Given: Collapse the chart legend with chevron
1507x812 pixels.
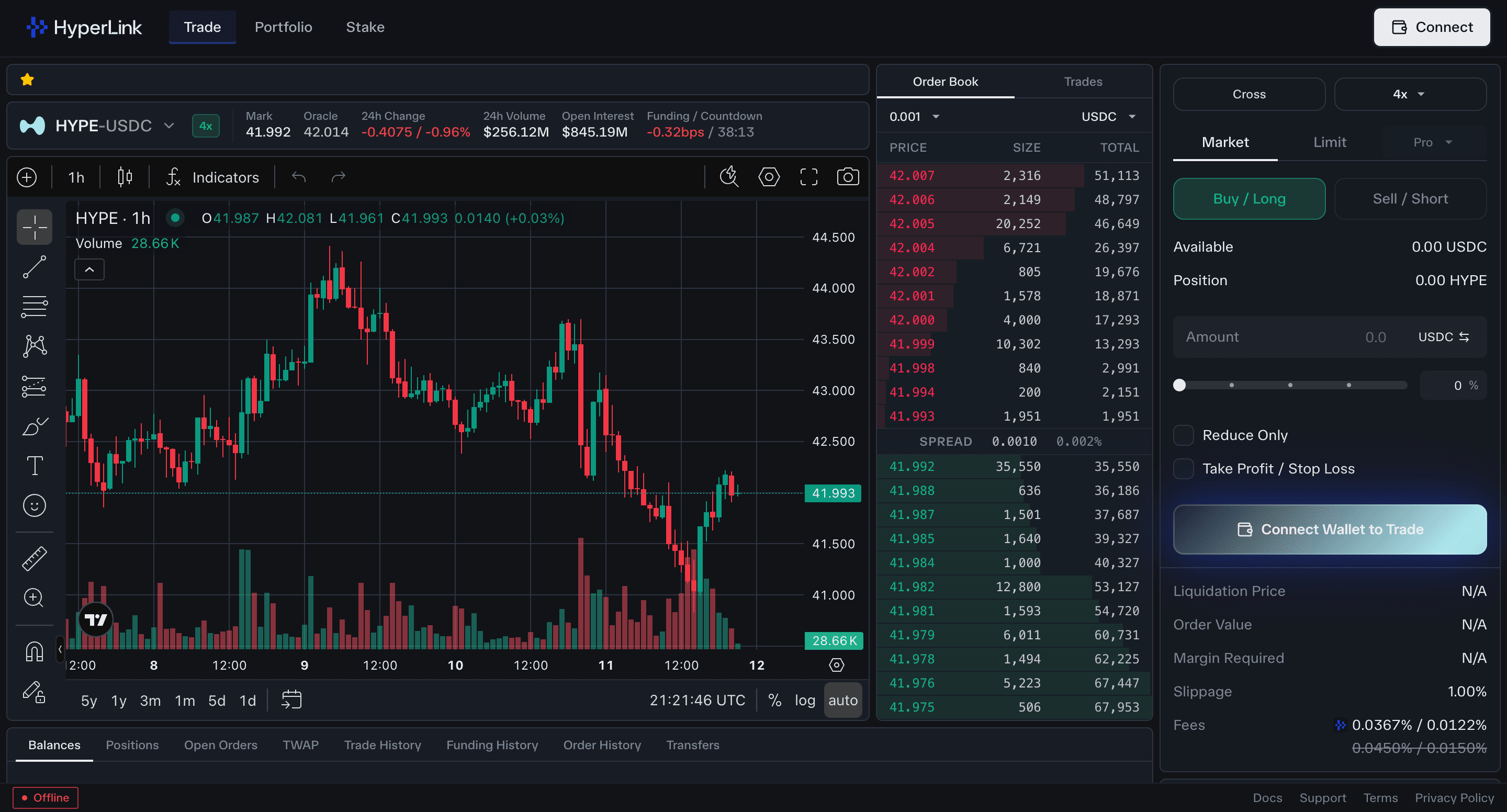Looking at the screenshot, I should 89,269.
